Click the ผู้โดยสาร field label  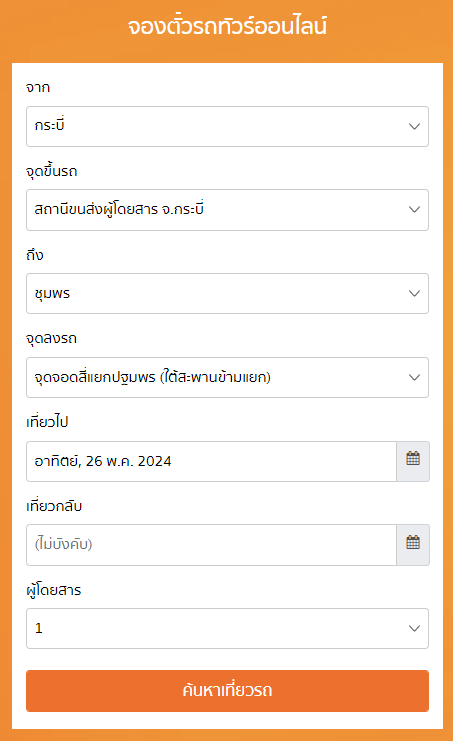click(54, 590)
